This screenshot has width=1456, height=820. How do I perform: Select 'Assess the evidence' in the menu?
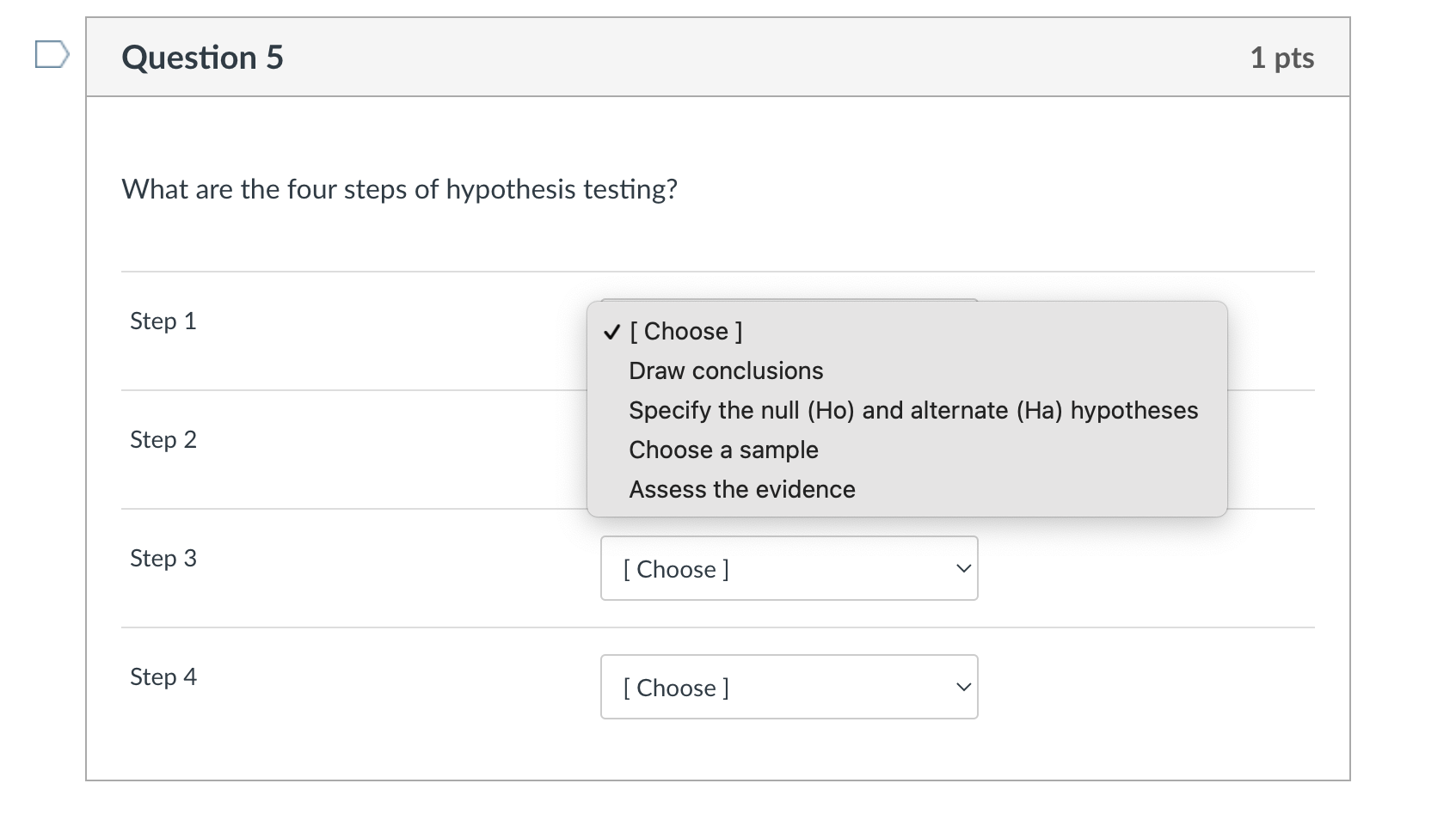point(741,489)
